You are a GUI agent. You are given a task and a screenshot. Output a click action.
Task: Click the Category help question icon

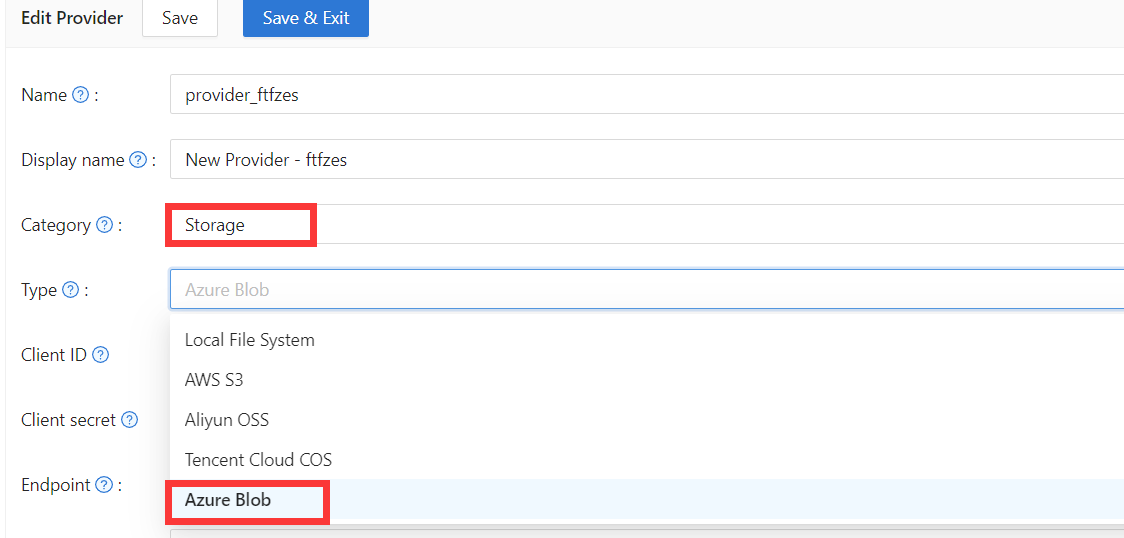tap(104, 225)
